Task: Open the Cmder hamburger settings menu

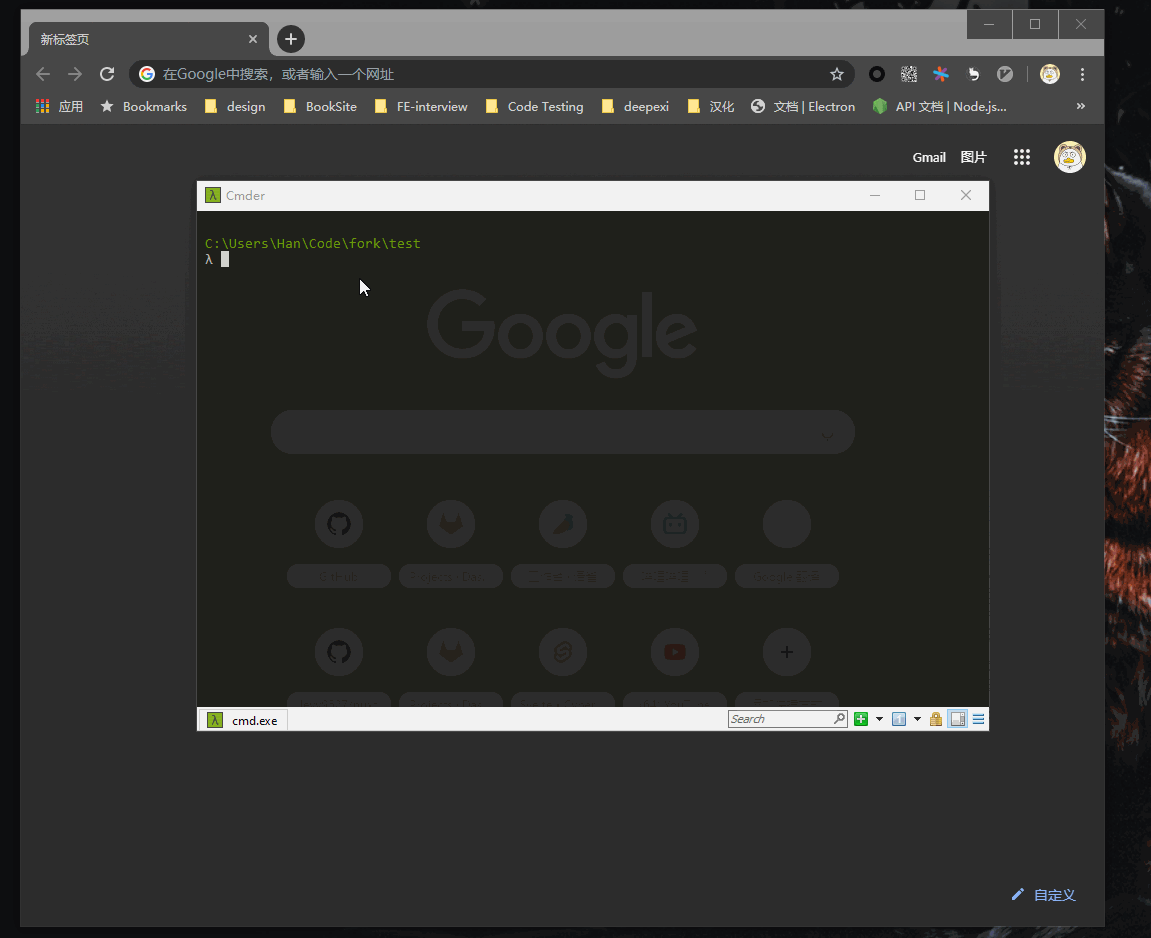Action: pos(978,719)
